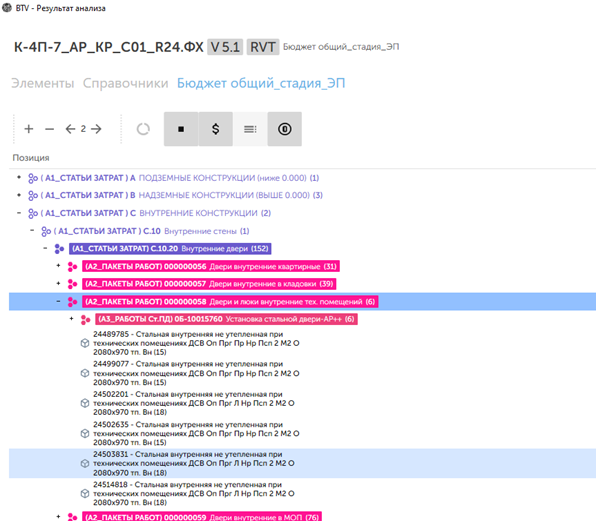Select the C.10 Внутренние стены row label

[x=152, y=231]
